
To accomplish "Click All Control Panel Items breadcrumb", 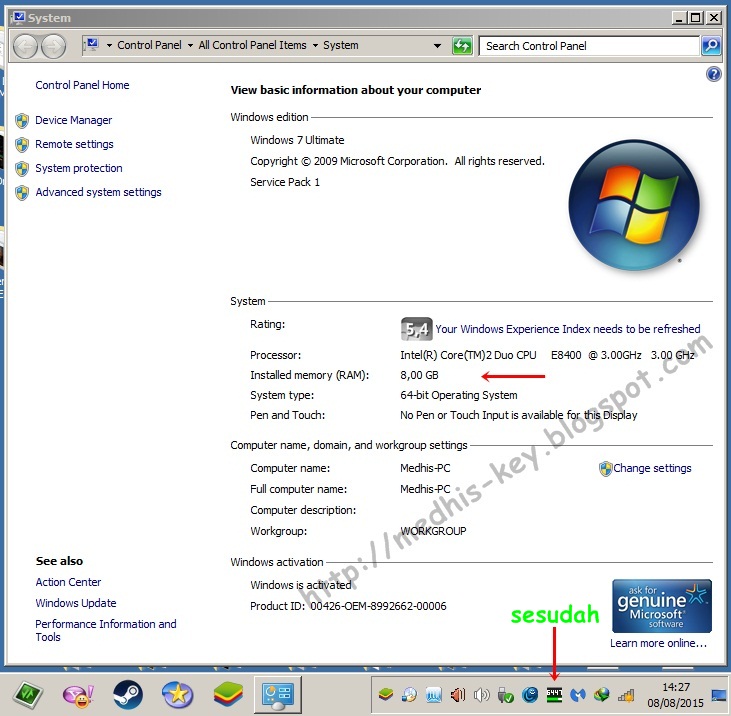I will click(x=252, y=45).
